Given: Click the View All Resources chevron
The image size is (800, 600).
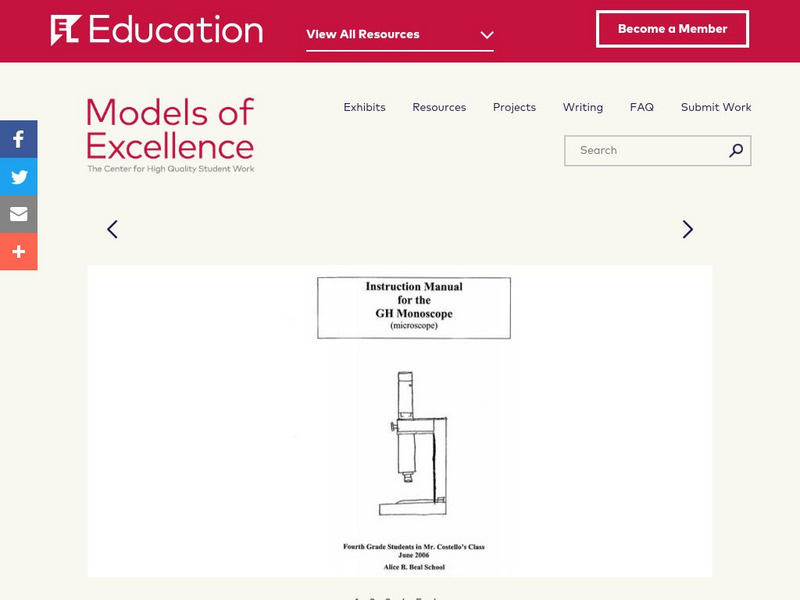Looking at the screenshot, I should 487,35.
